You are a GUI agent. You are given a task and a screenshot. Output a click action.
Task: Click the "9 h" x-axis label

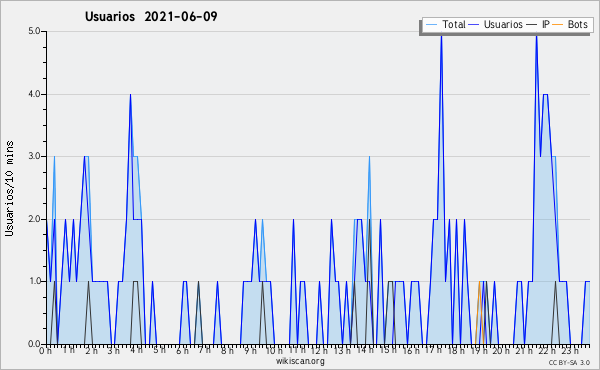click(251, 350)
